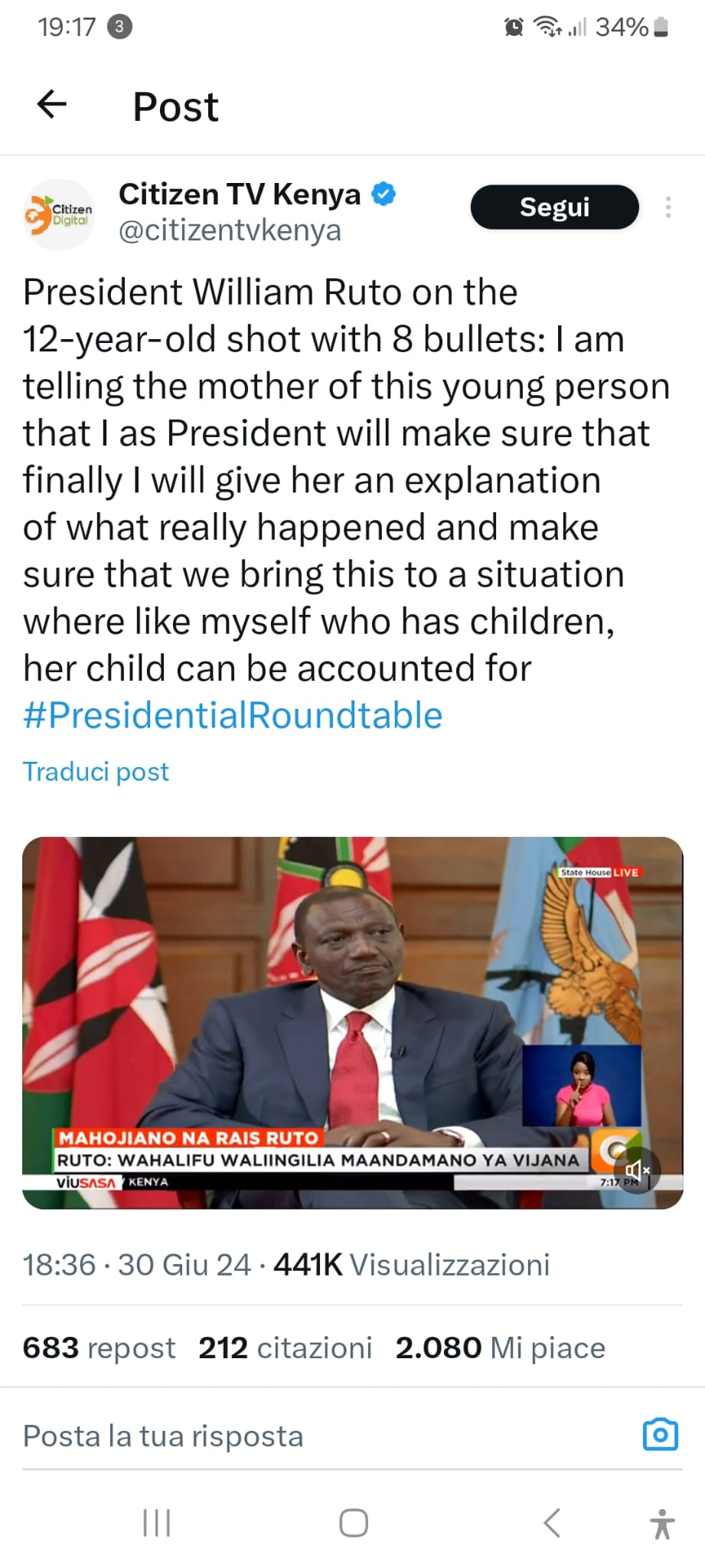
Task: Tap the blue verified badge
Action: click(x=384, y=194)
